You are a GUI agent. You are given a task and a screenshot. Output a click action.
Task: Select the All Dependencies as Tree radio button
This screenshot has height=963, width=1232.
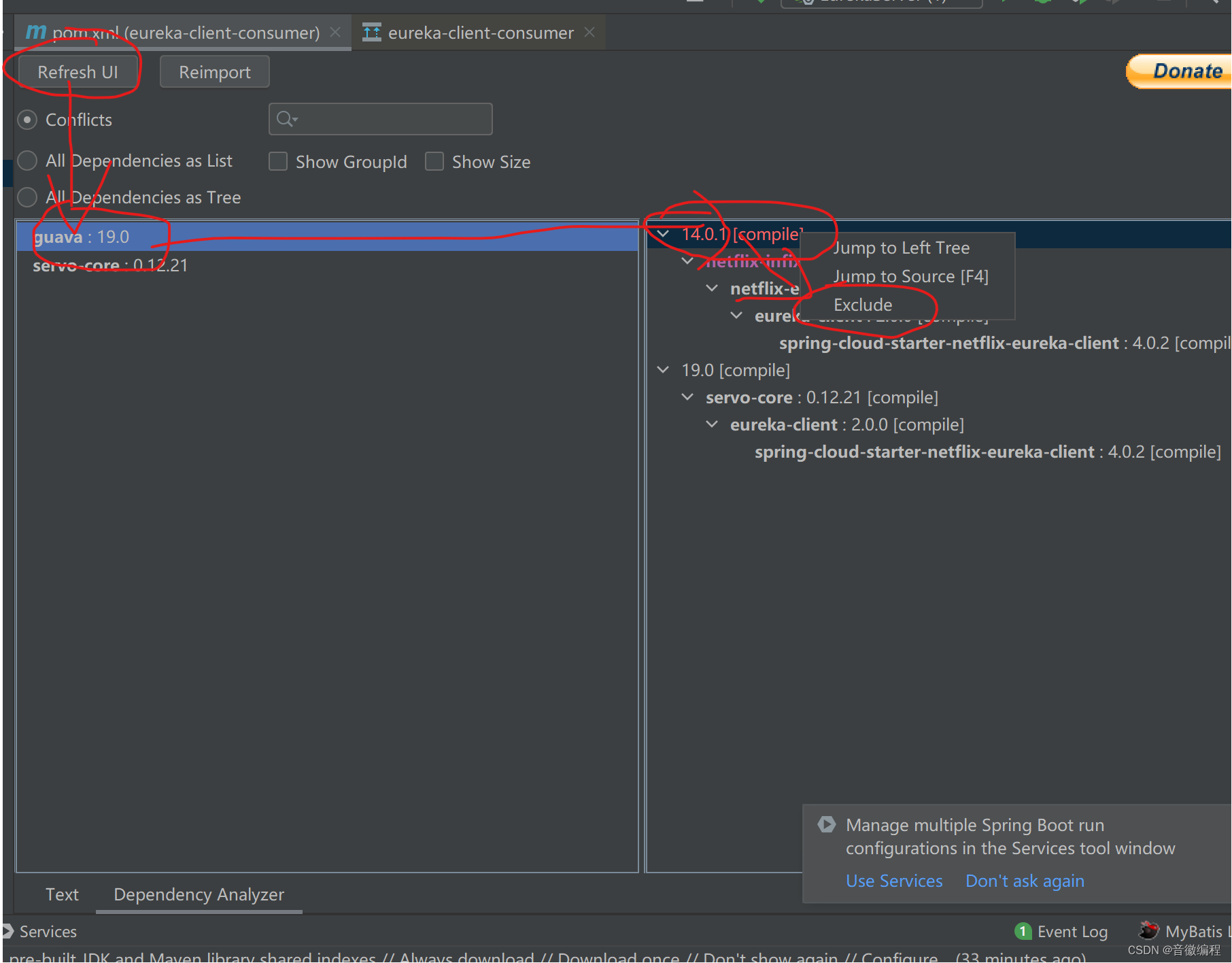click(x=27, y=197)
